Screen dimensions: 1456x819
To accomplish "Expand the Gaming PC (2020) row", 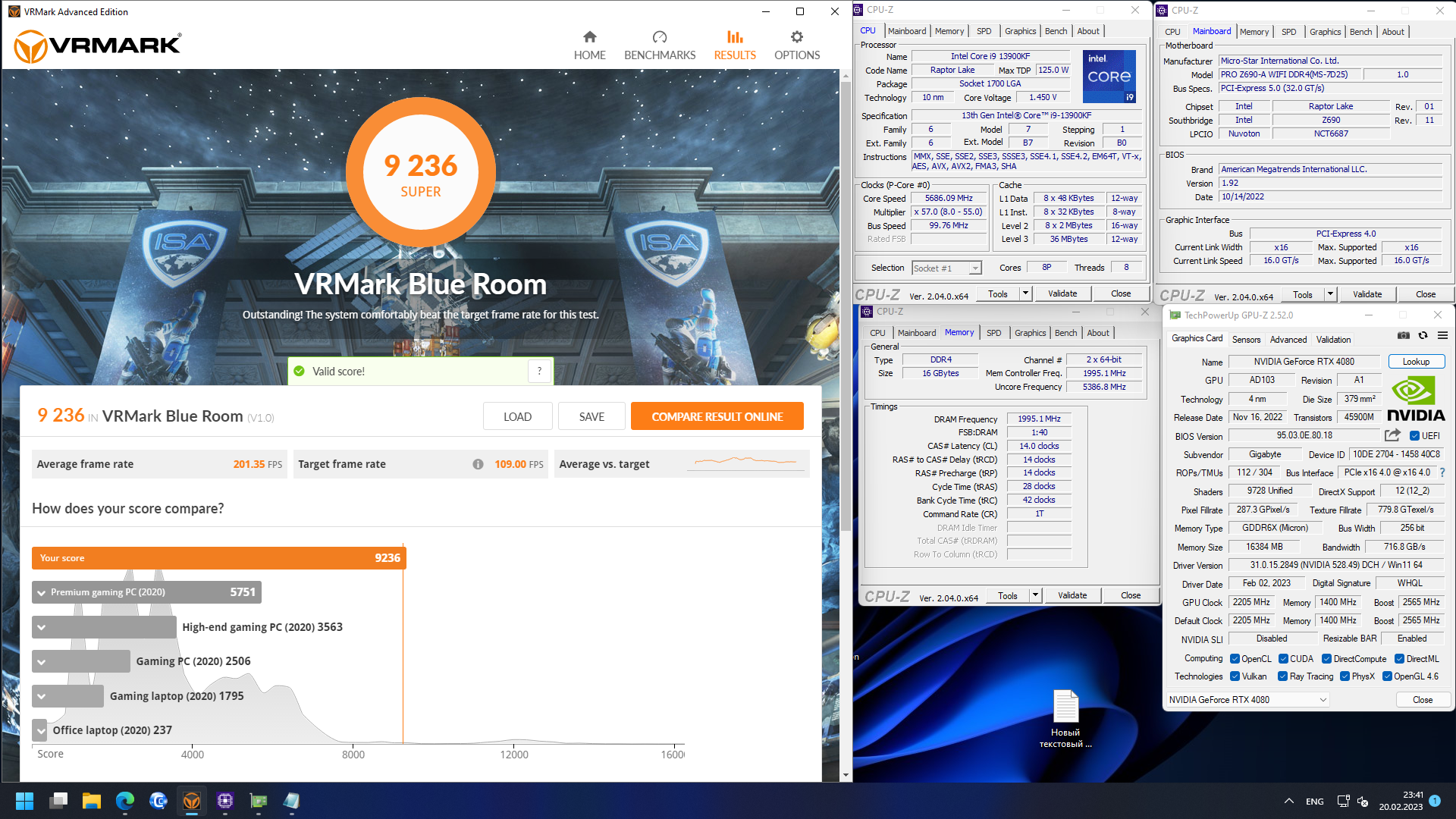I will (x=41, y=661).
